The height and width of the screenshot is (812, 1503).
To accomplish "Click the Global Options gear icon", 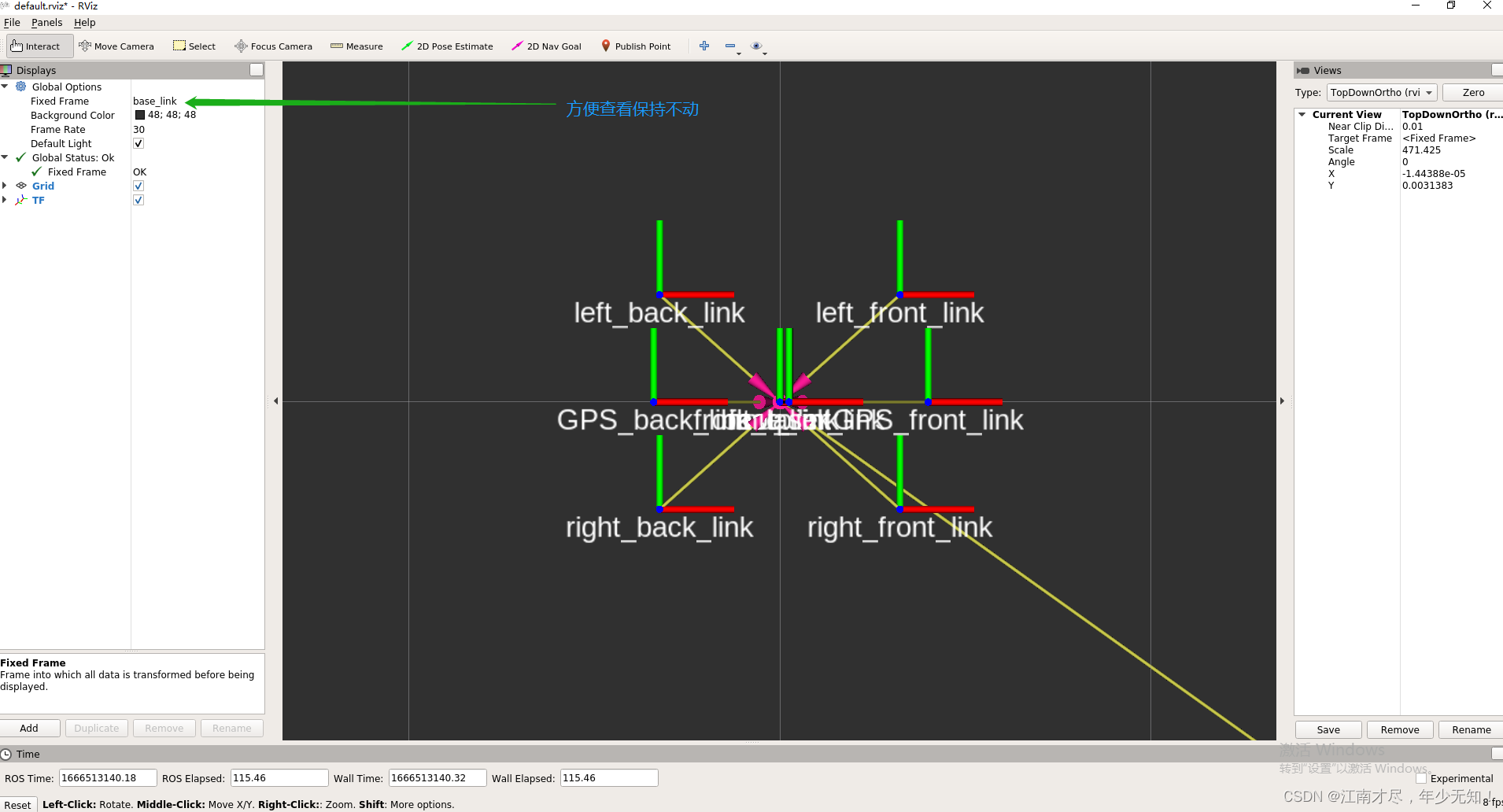I will (21, 87).
